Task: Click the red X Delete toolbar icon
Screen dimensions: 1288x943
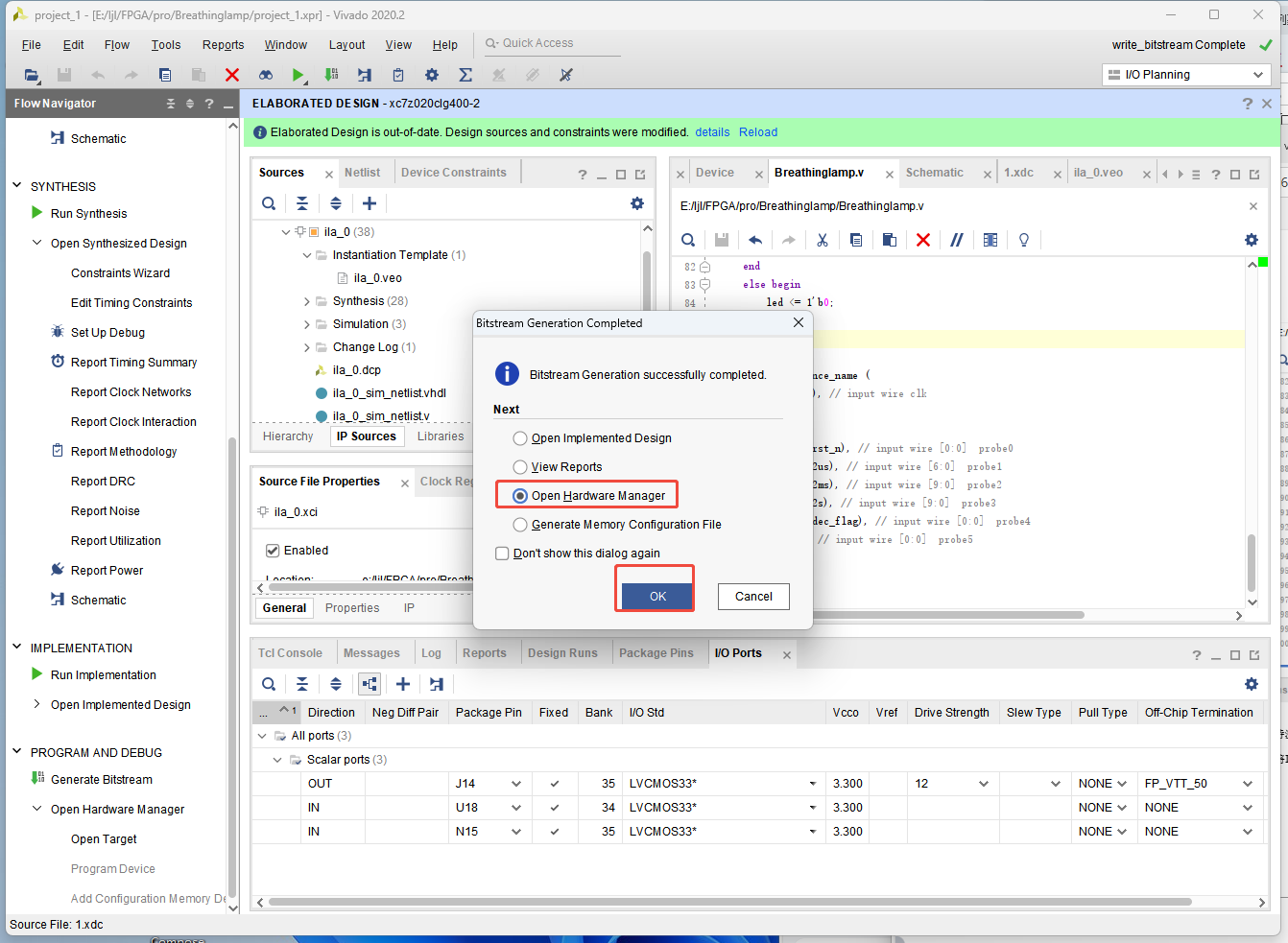Action: [x=231, y=75]
